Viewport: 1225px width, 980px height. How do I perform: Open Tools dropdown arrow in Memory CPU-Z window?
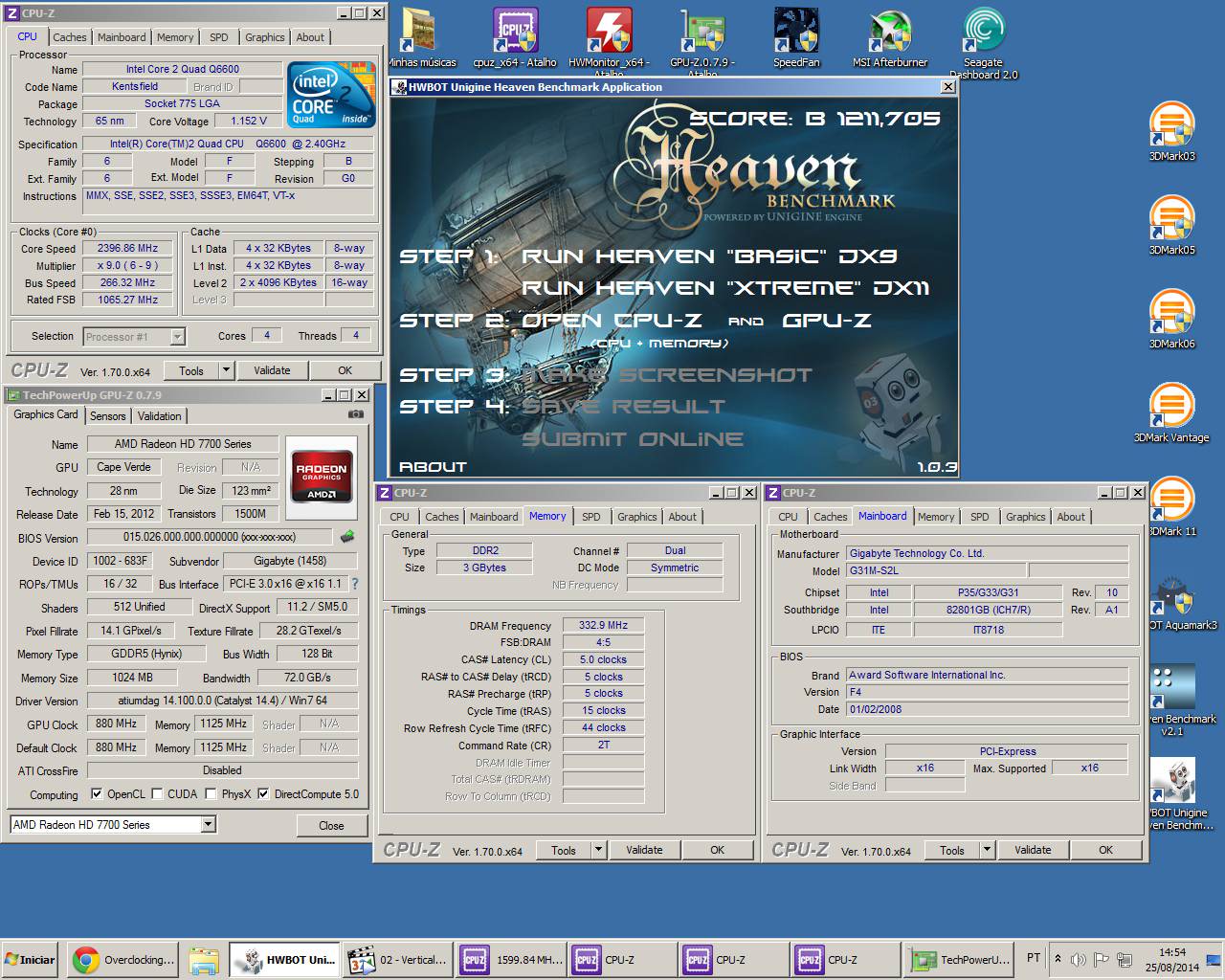pos(598,850)
